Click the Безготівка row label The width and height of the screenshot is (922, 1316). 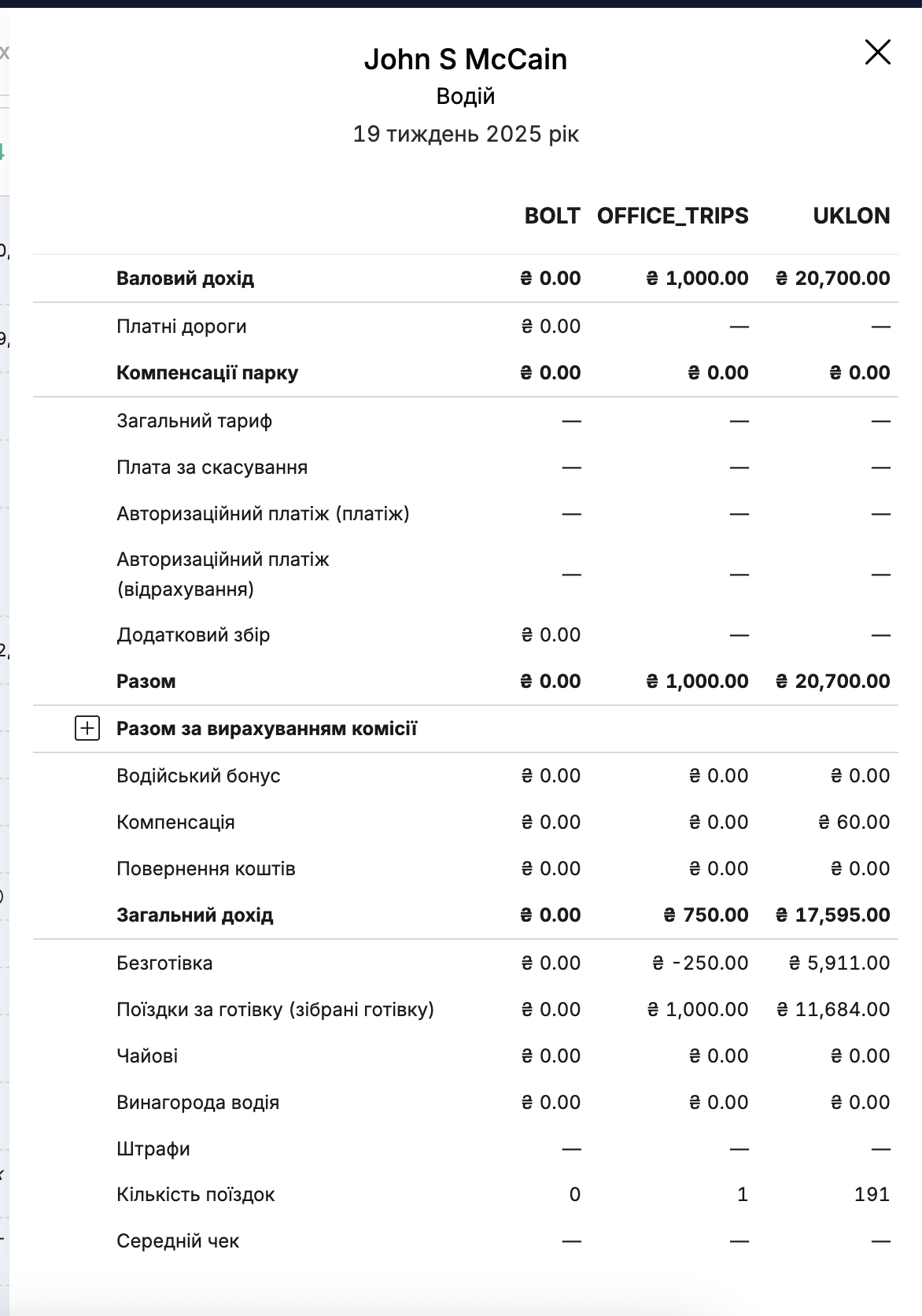(x=164, y=963)
